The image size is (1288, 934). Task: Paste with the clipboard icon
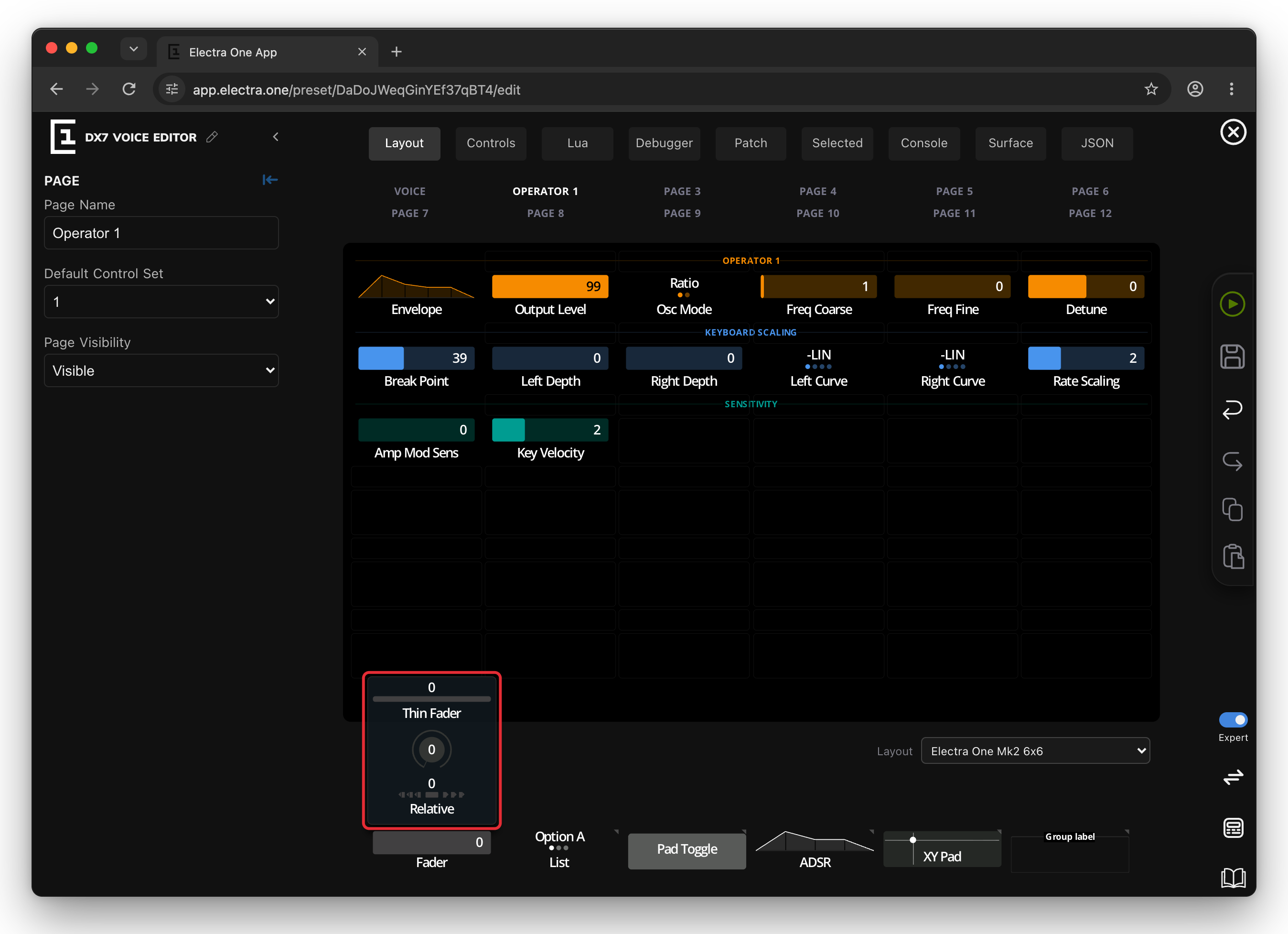coord(1233,557)
